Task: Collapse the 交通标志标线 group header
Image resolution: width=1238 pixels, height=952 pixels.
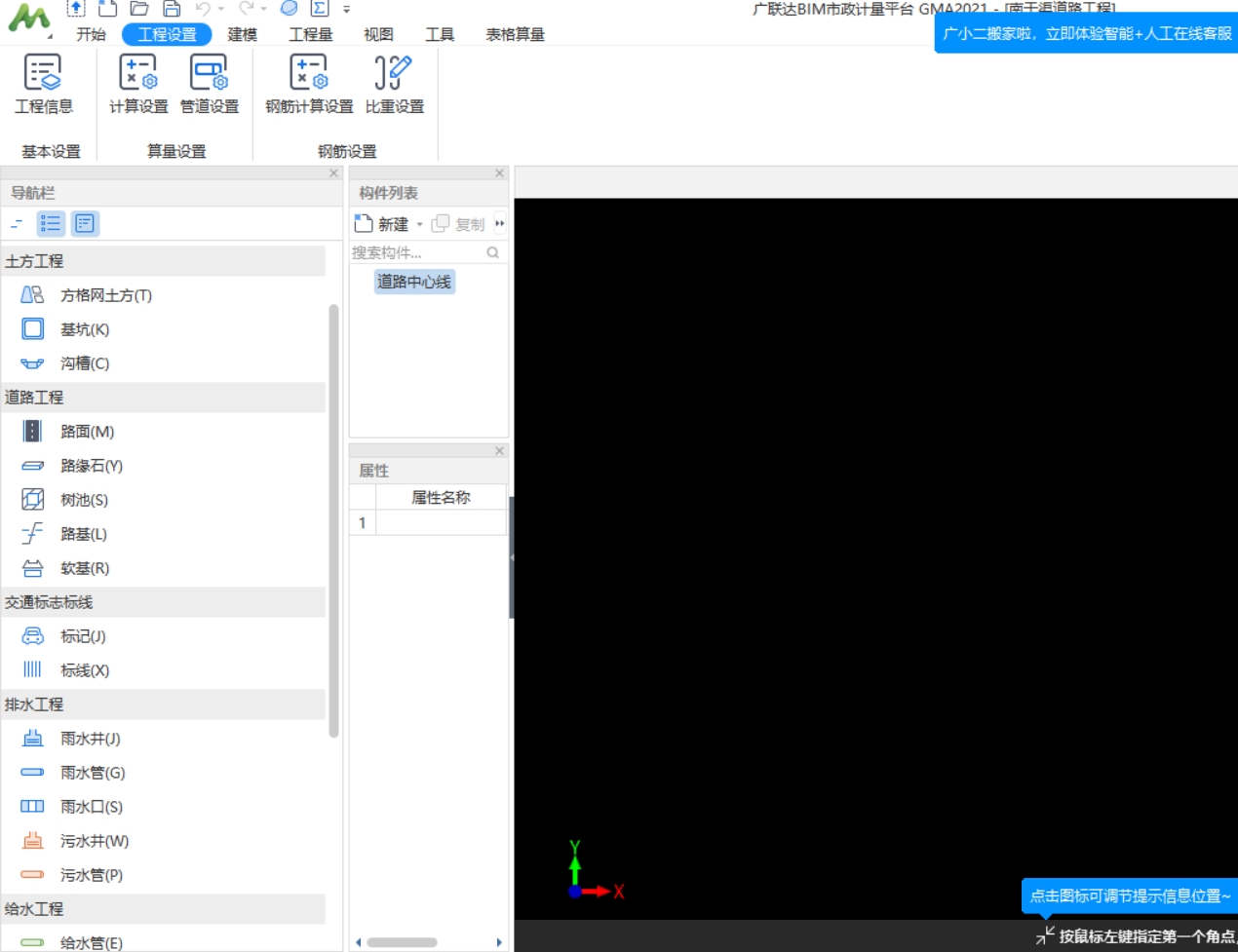Action: [163, 602]
